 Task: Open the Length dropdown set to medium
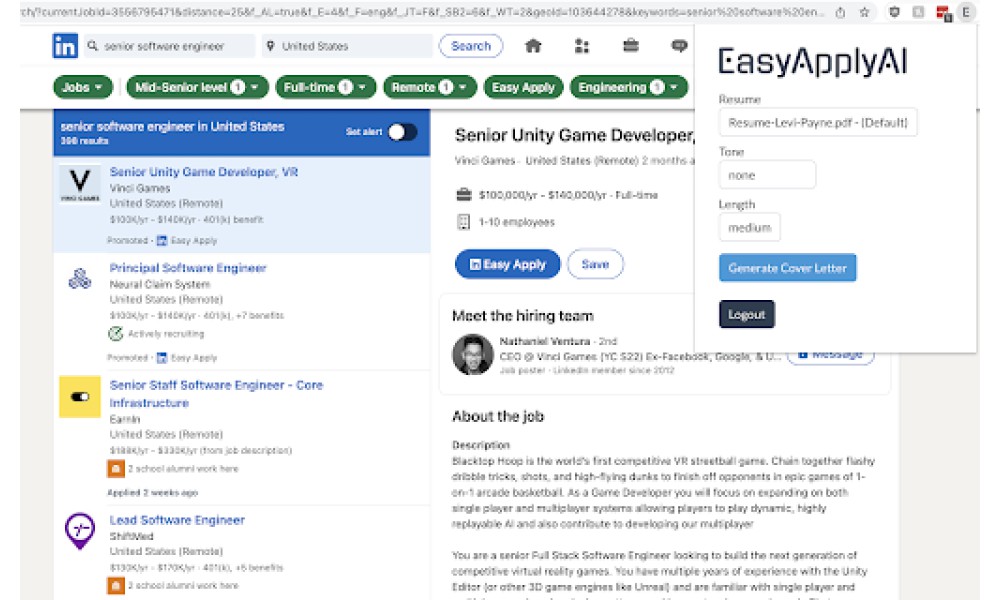pyautogui.click(x=749, y=227)
